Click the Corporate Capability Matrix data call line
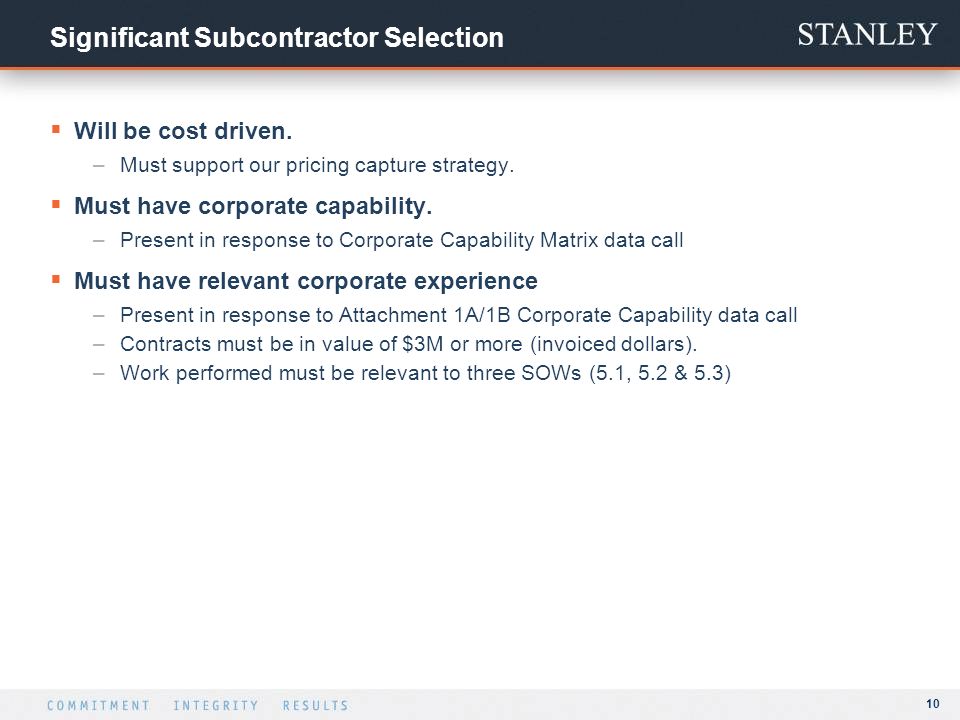The width and height of the screenshot is (960, 720). [402, 240]
